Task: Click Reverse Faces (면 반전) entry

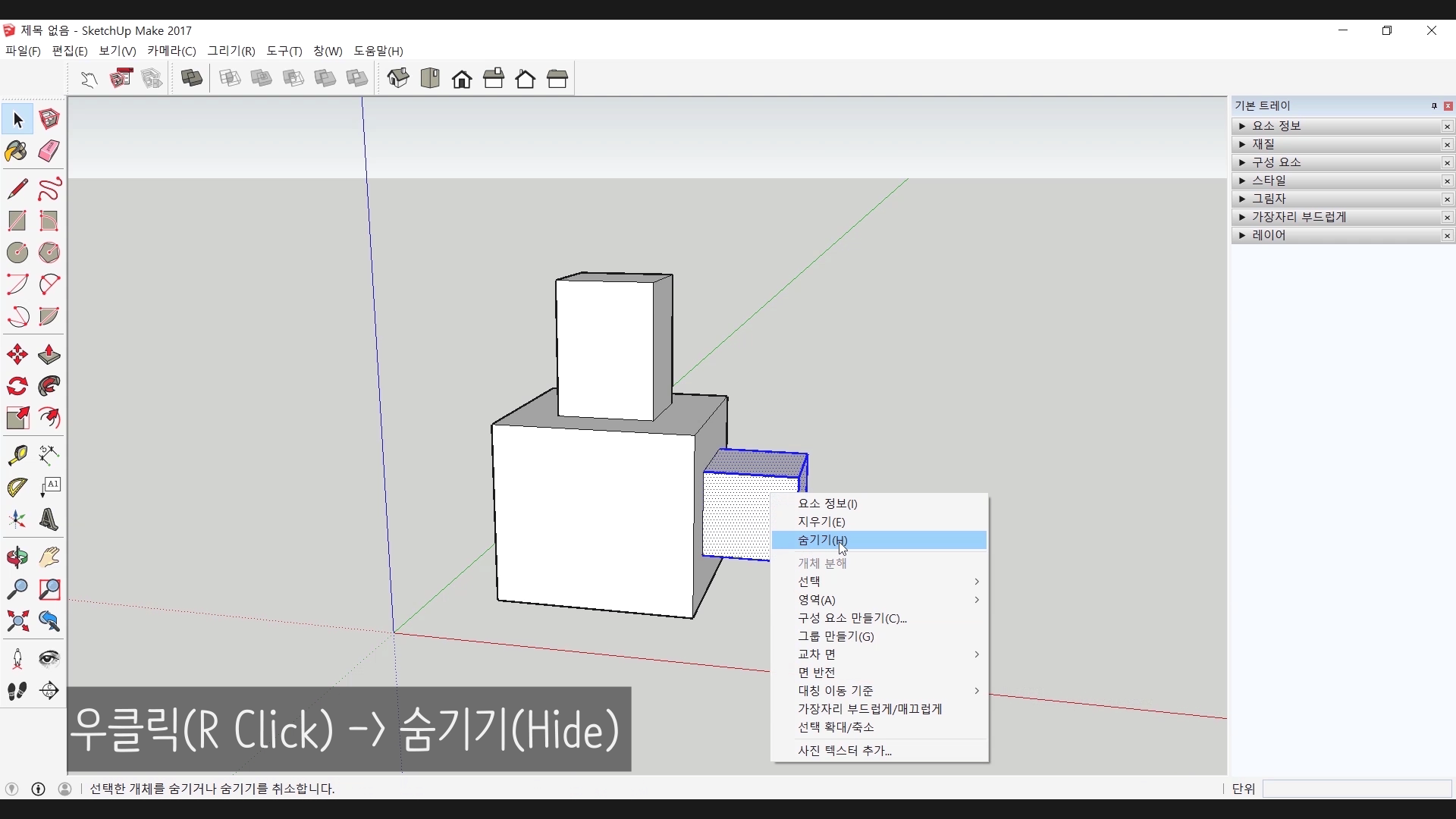Action: point(817,673)
